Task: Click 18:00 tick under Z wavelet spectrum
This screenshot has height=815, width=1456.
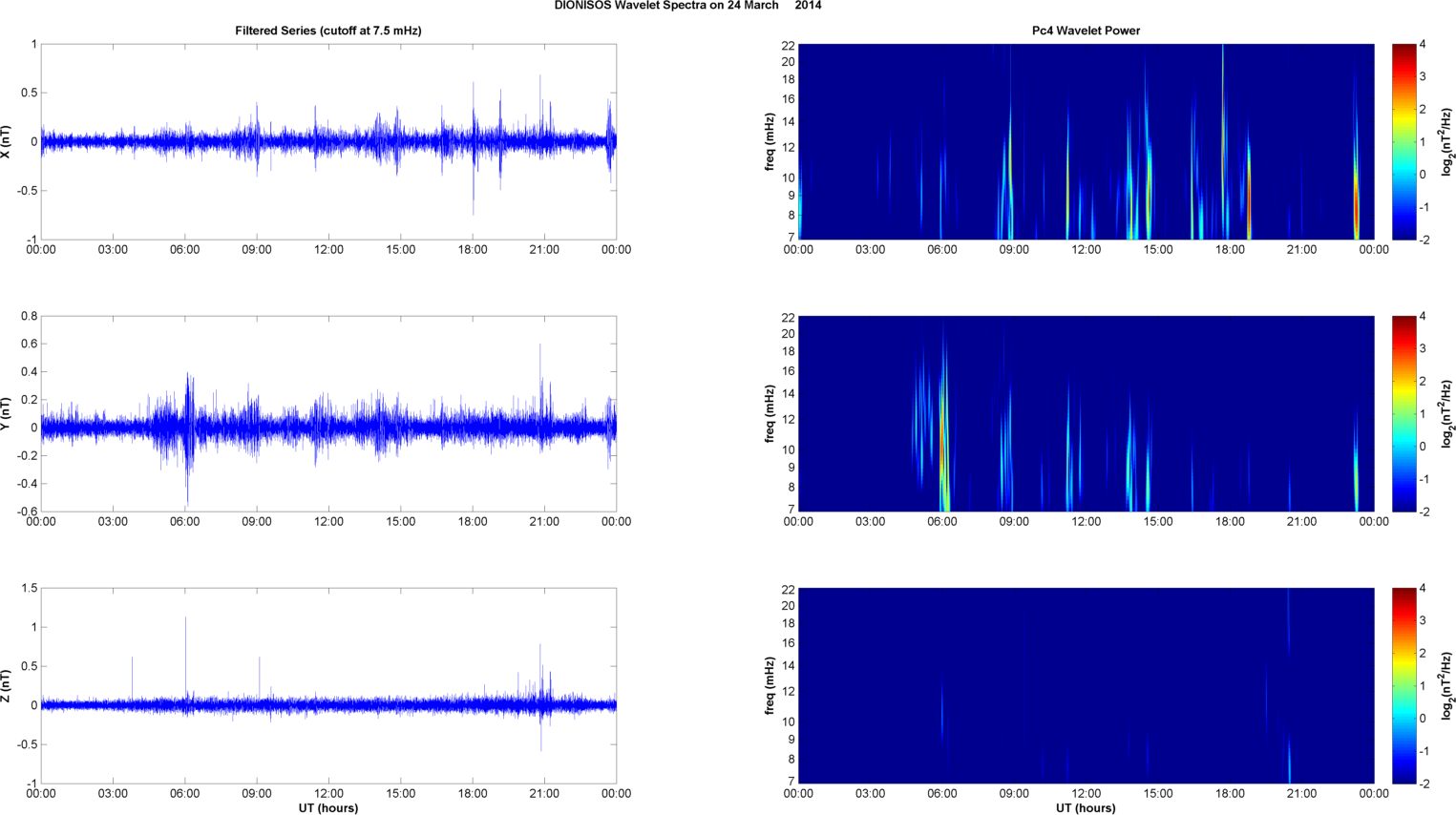Action: 1230,794
